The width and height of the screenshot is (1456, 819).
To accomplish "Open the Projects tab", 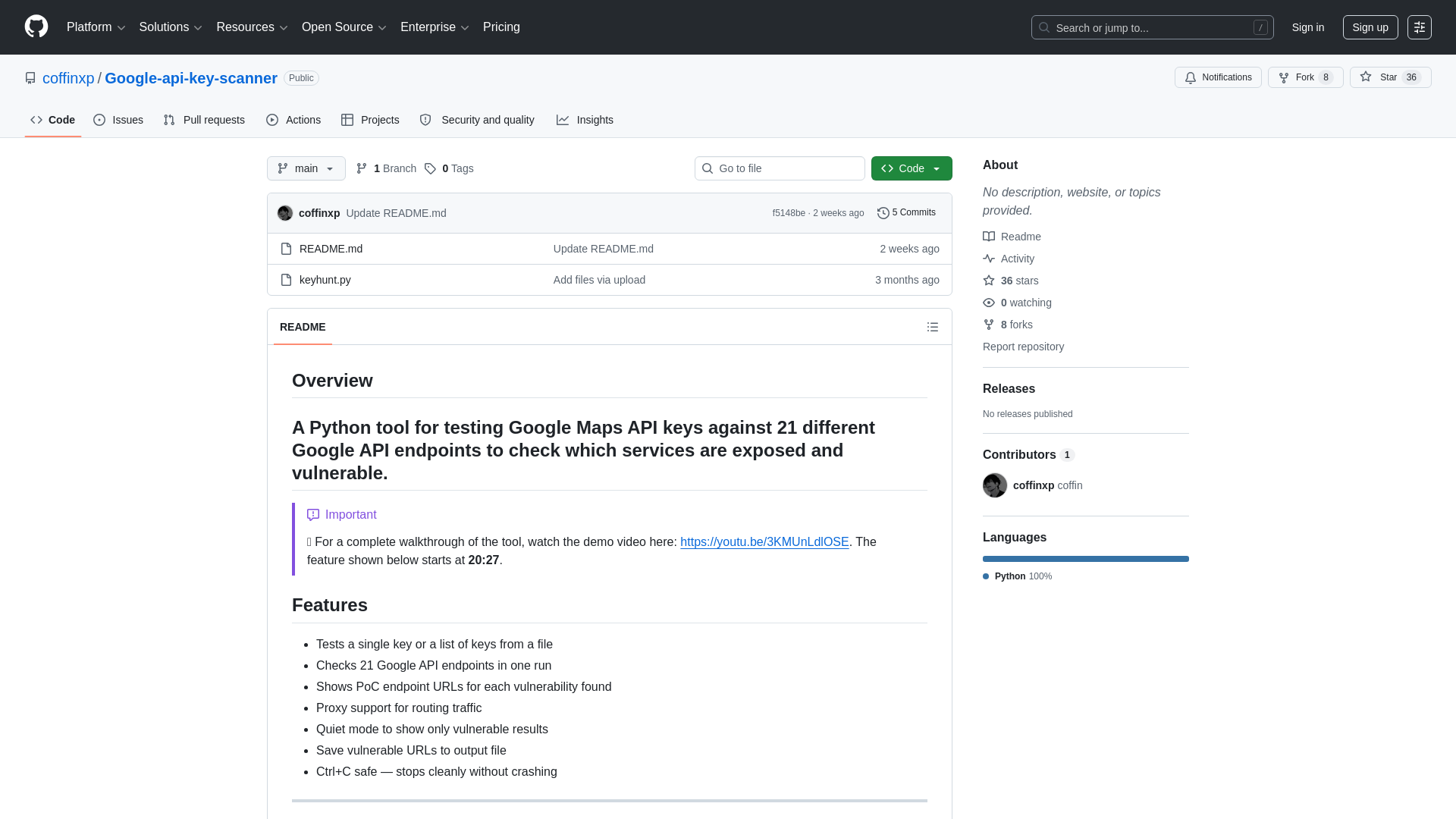I will [370, 120].
